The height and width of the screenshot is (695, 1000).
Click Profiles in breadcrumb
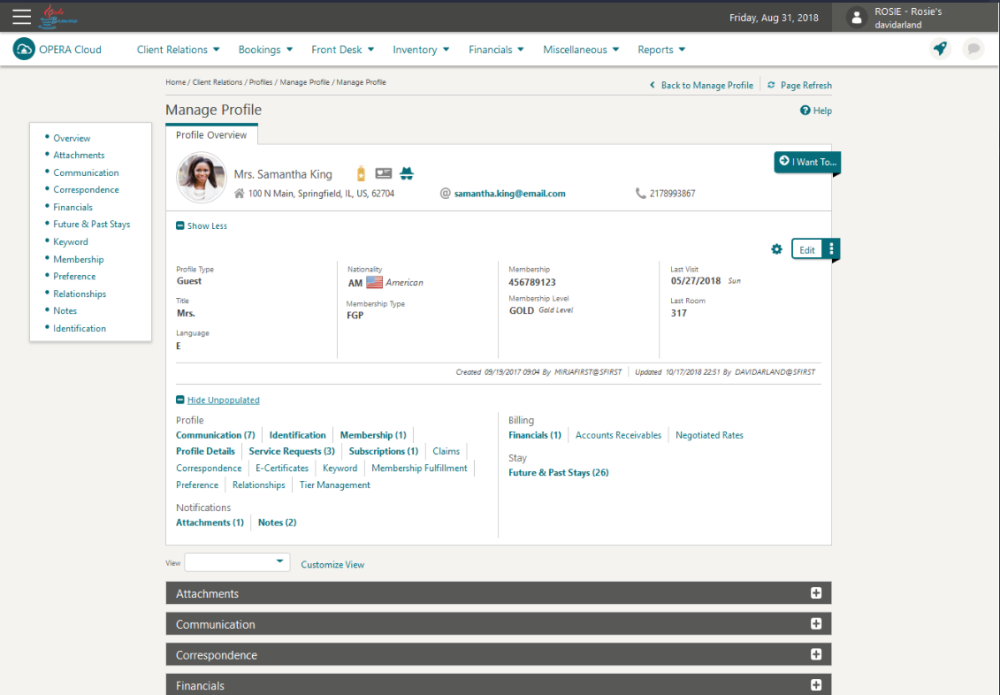260,82
